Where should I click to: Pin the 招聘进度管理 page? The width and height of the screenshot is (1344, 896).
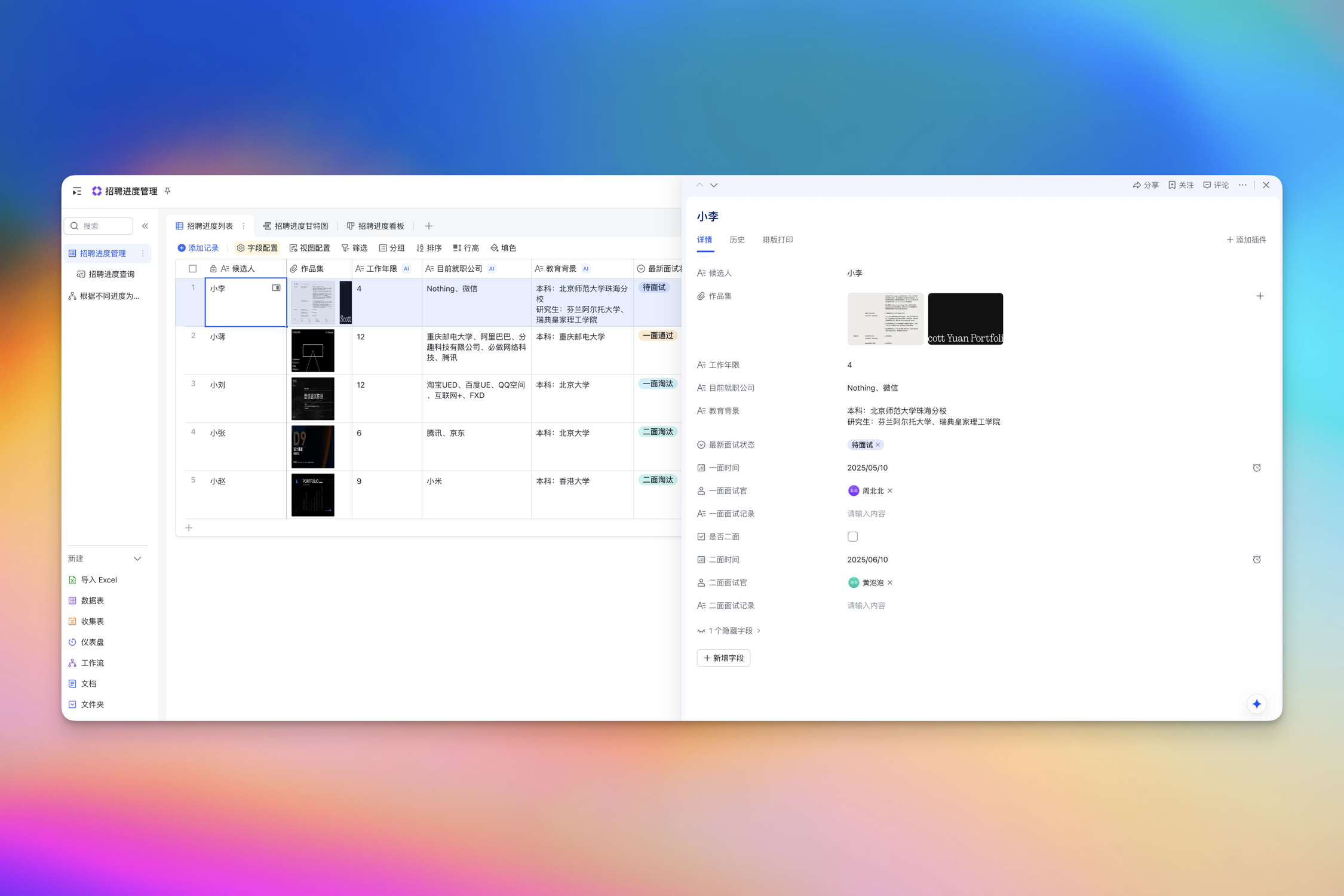(168, 191)
